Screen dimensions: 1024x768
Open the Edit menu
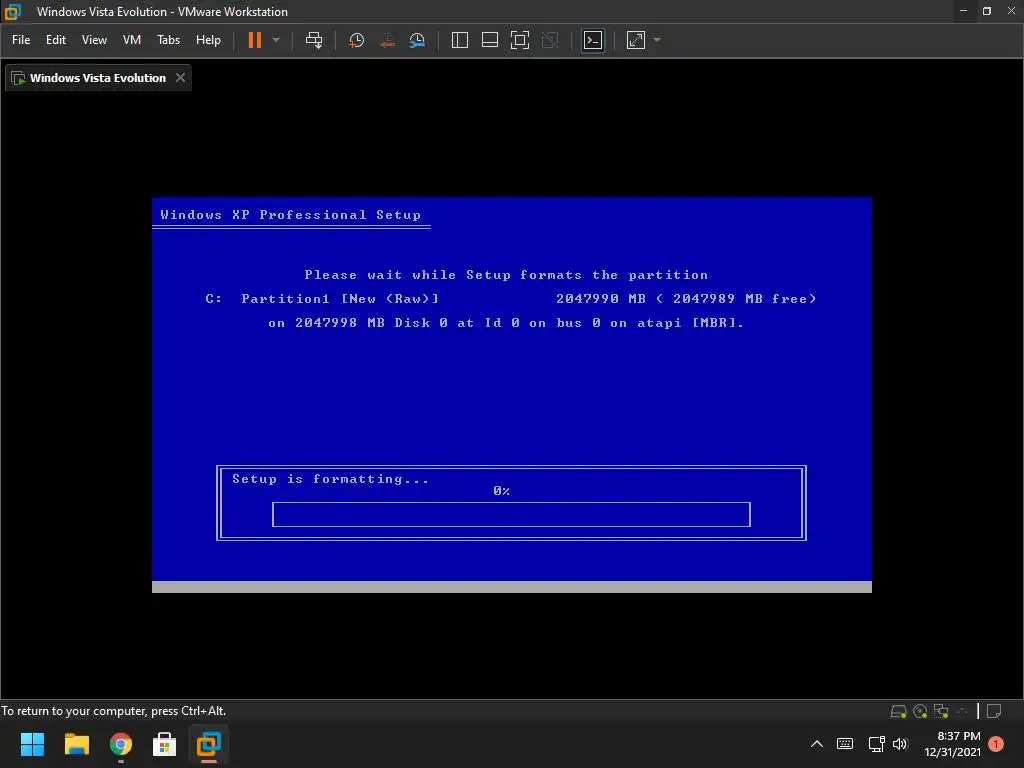click(x=56, y=40)
